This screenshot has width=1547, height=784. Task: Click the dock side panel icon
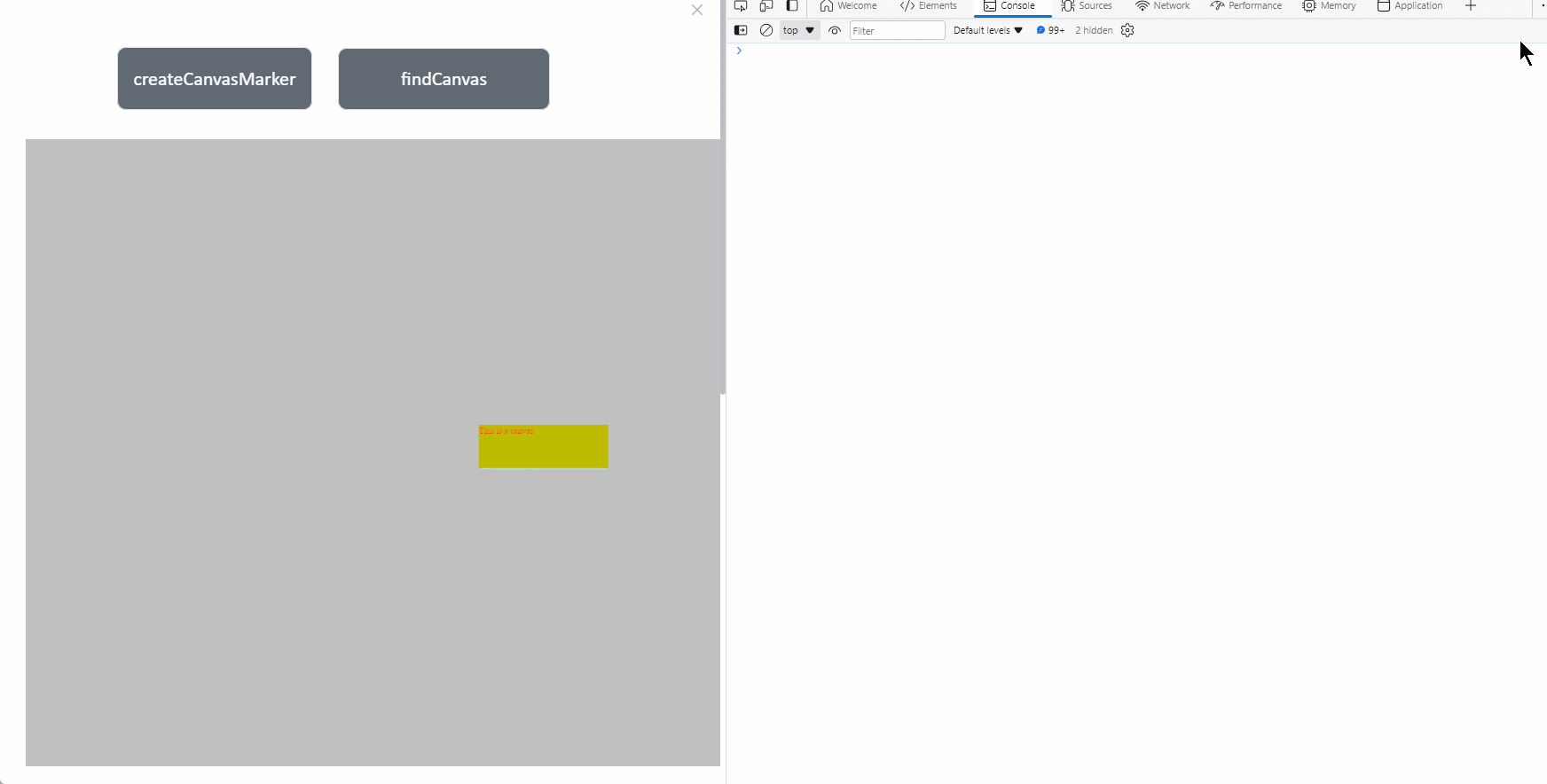point(792,6)
